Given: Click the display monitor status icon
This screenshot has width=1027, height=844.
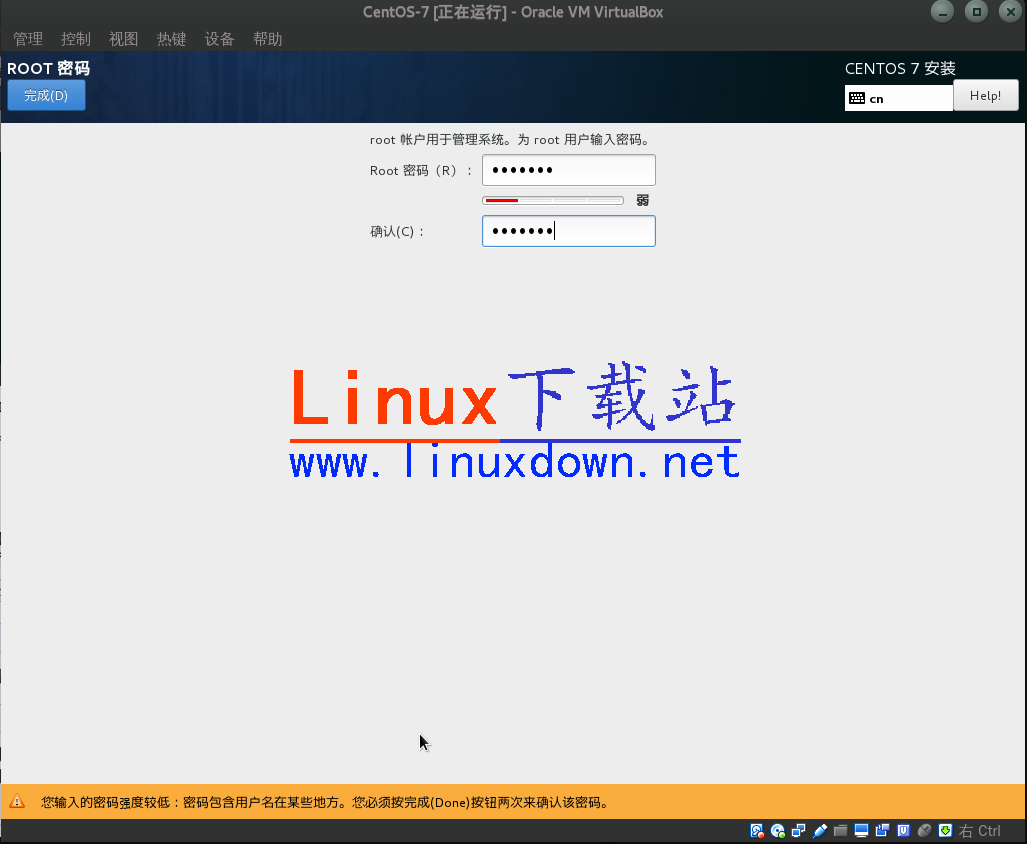Looking at the screenshot, I should click(862, 831).
